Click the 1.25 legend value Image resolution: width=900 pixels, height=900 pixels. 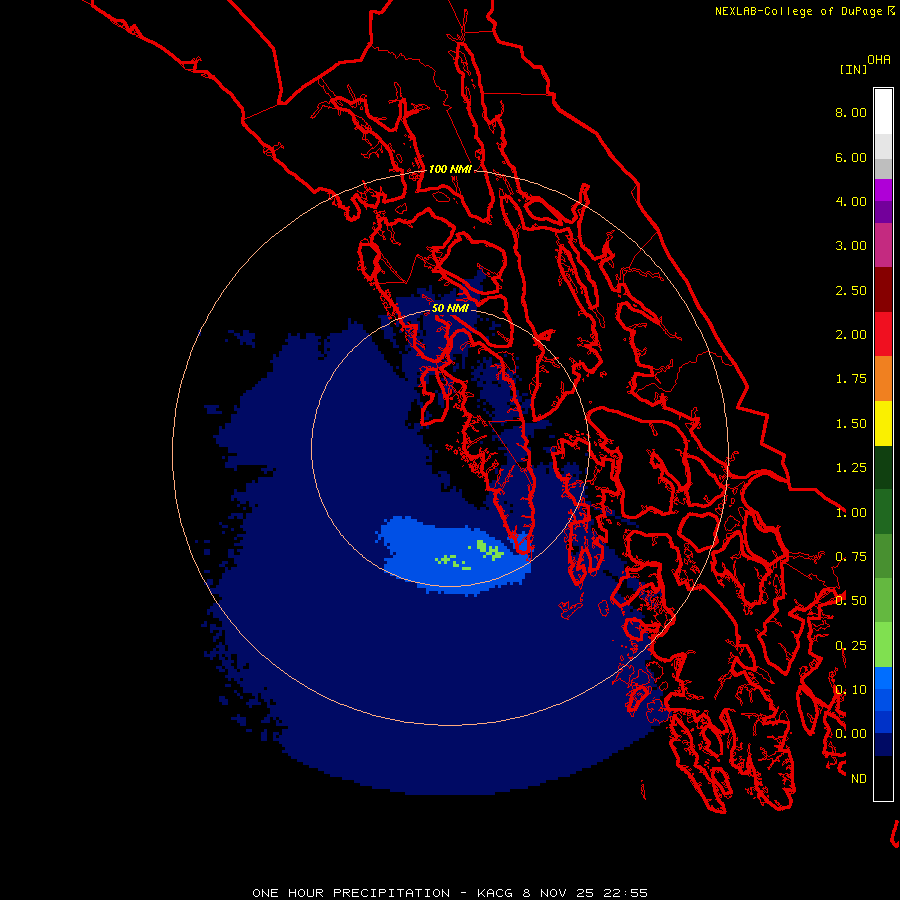pos(851,468)
